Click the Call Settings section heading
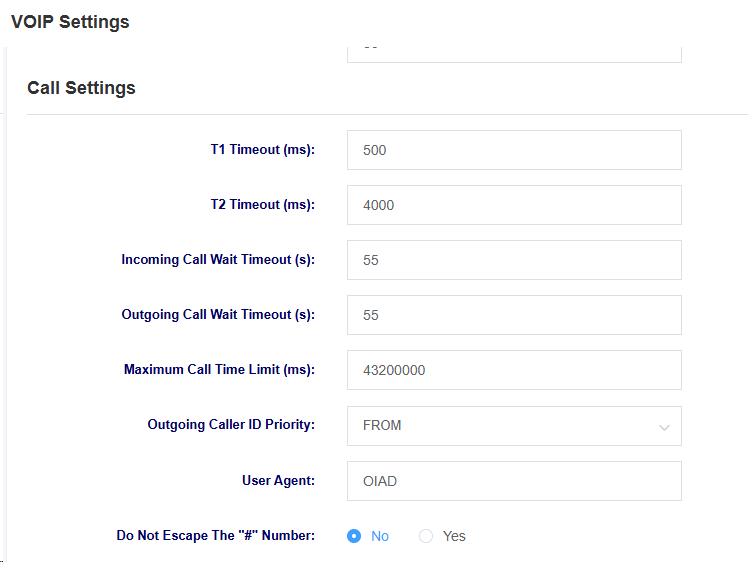This screenshot has width=748, height=562. pos(81,88)
